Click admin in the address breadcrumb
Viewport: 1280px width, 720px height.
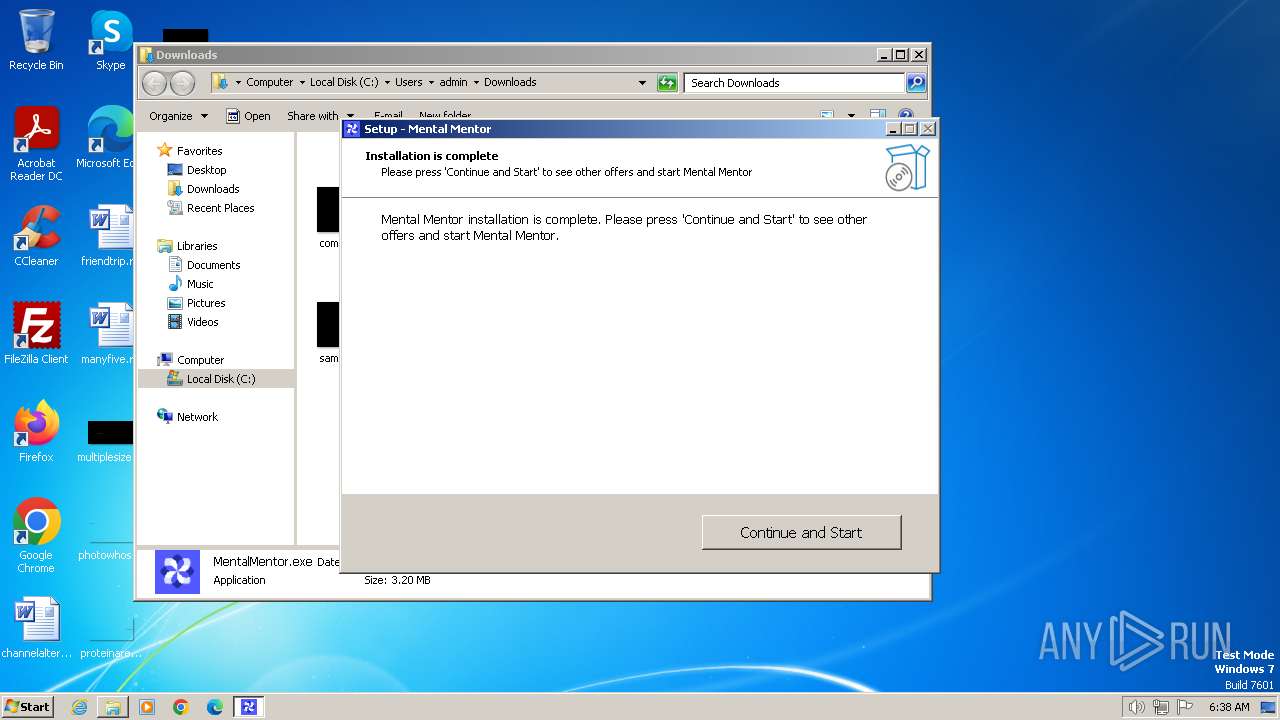click(453, 83)
